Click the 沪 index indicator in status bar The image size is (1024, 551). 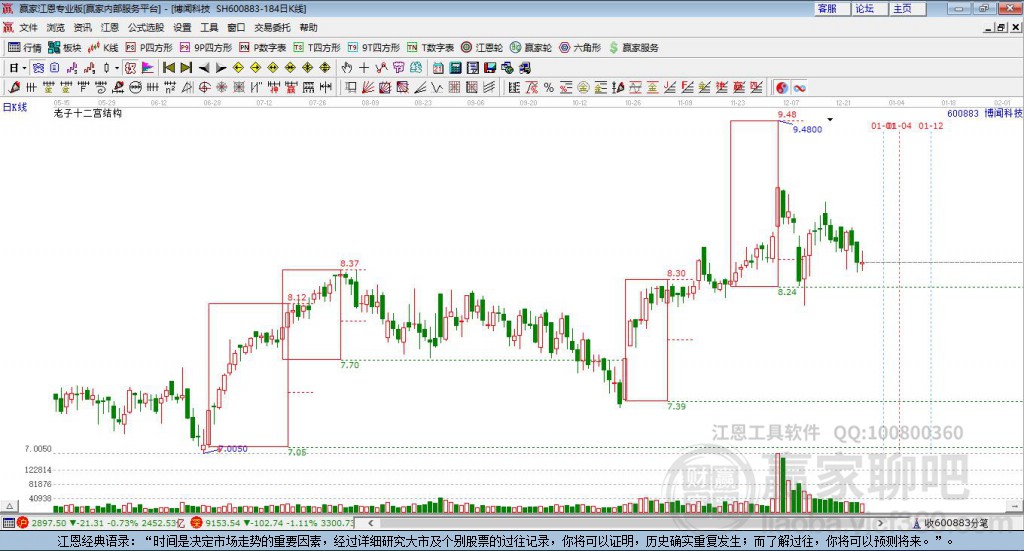[23, 523]
